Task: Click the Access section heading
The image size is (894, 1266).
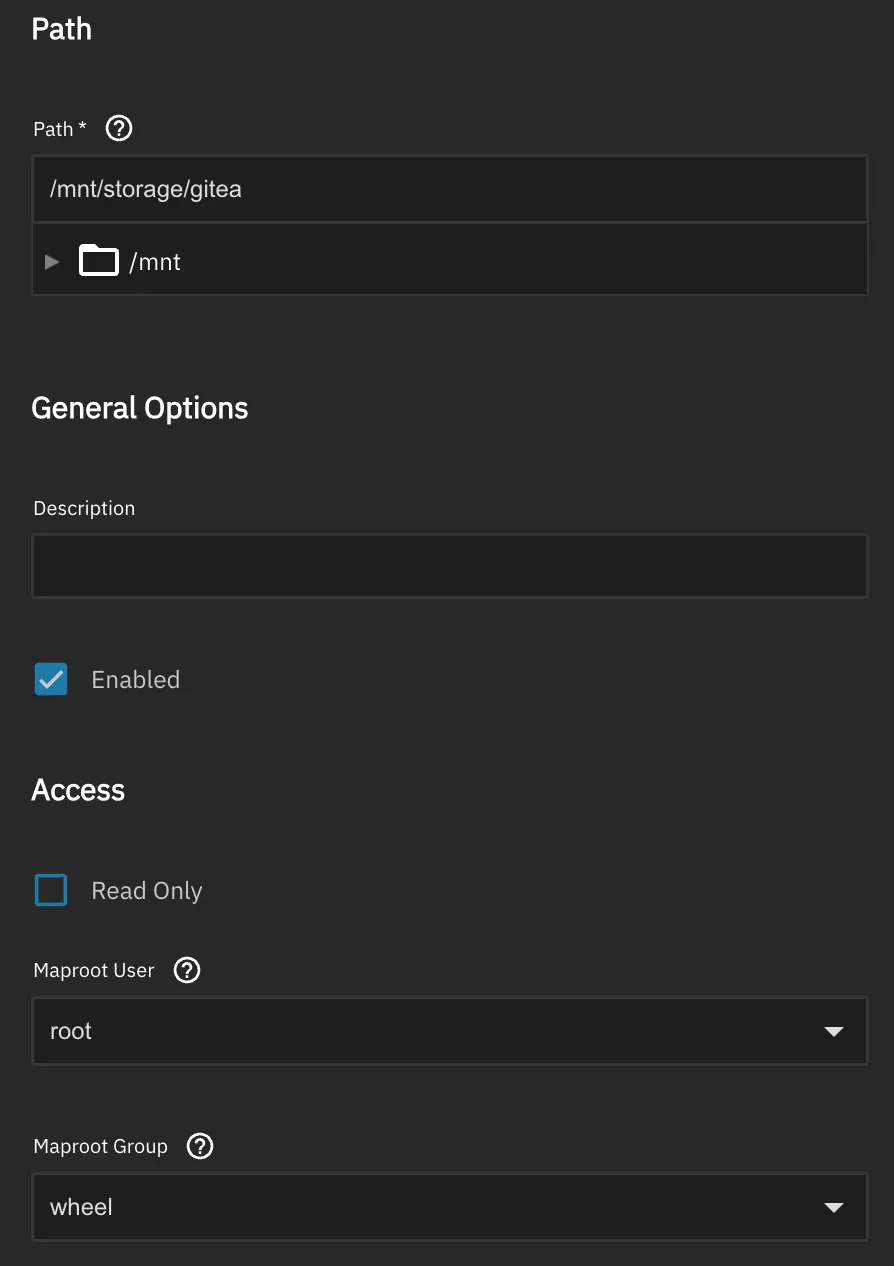Action: [78, 789]
